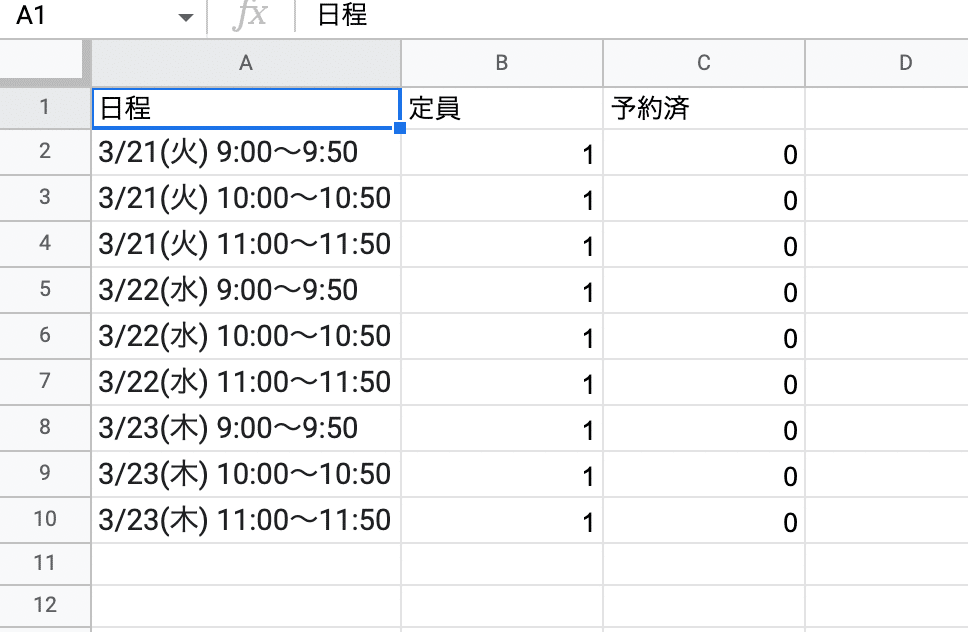Select row 3 header

(45, 198)
